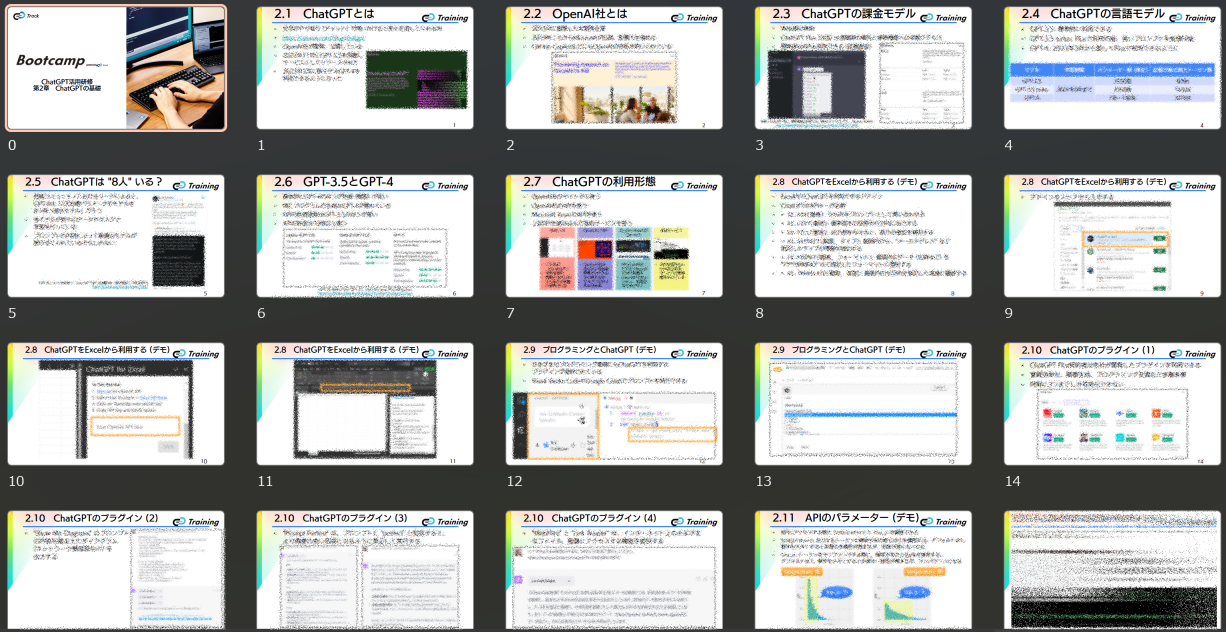
Task: Select slide numbered 11 with dark screenshot
Action: click(365, 404)
